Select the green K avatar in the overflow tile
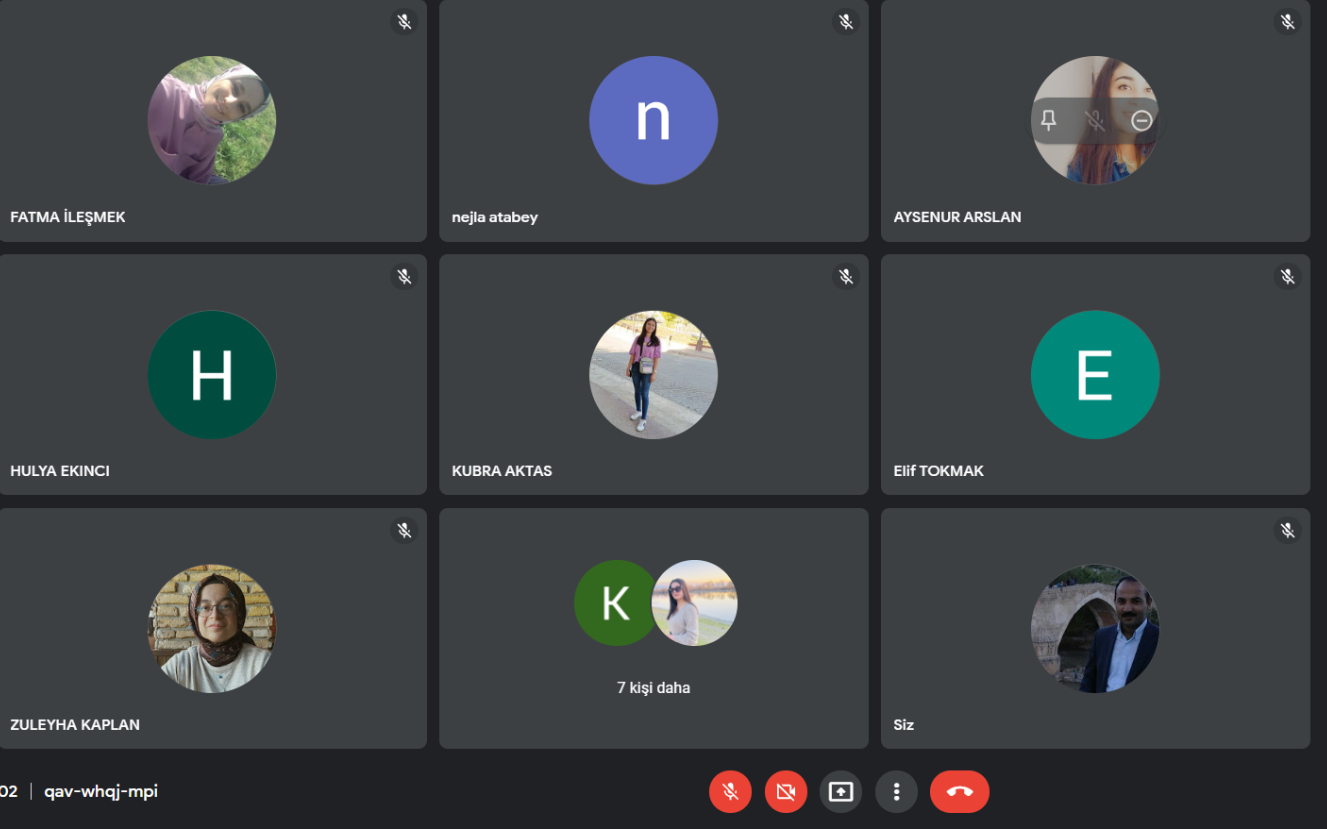The height and width of the screenshot is (829, 1327). (615, 603)
